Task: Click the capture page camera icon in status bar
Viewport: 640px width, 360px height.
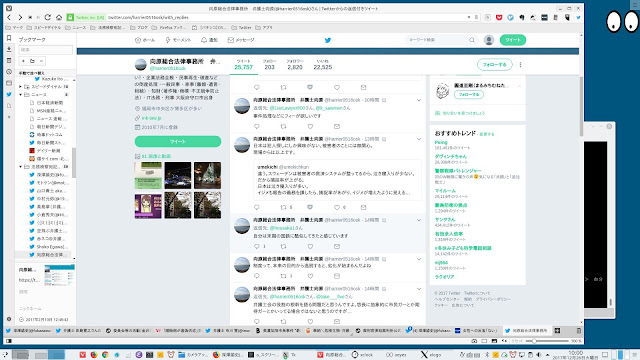Action: pyautogui.click(x=474, y=341)
